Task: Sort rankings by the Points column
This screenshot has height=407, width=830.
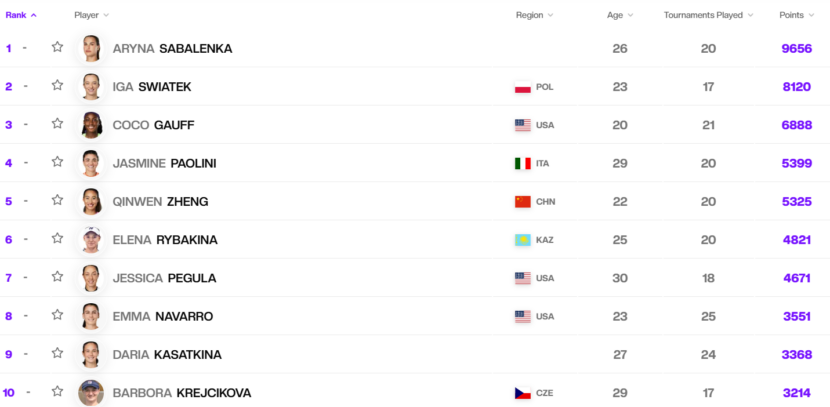Action: pyautogui.click(x=797, y=15)
